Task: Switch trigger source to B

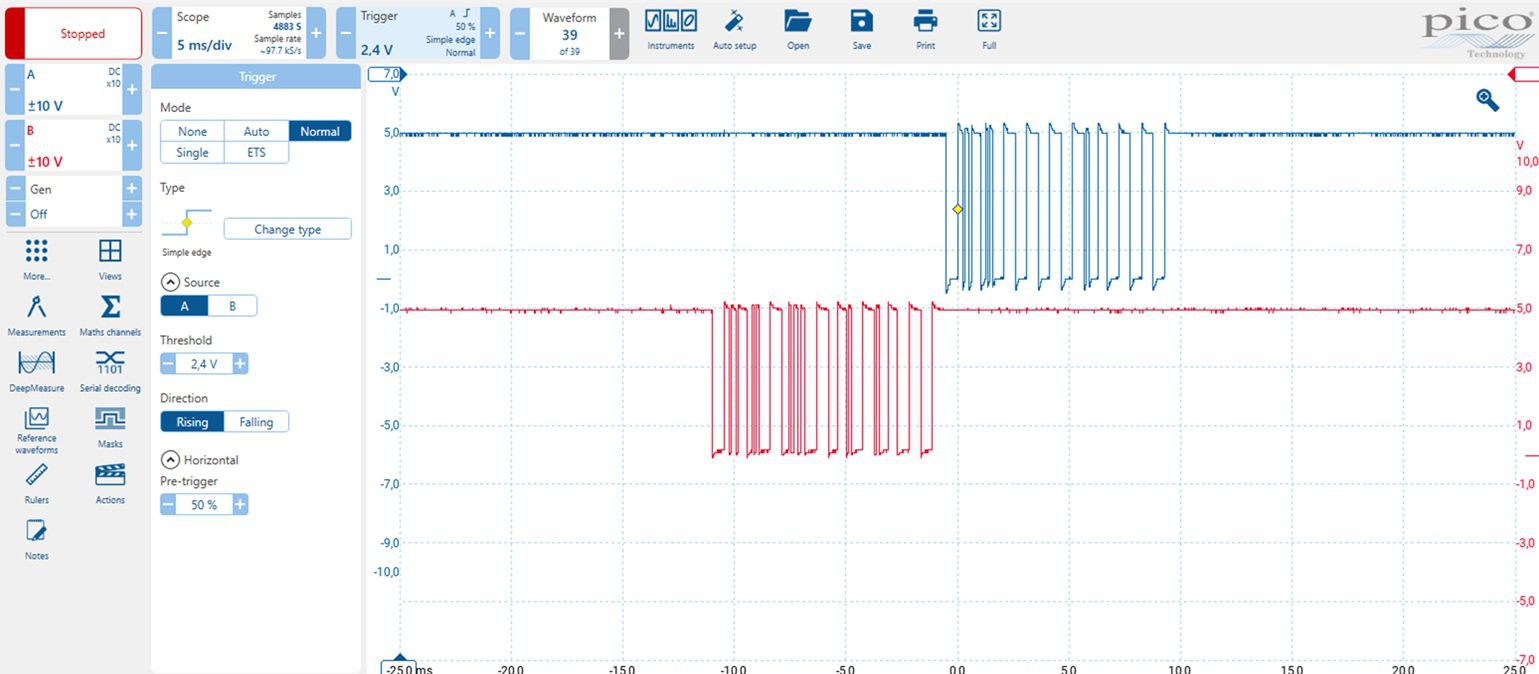Action: coord(233,306)
